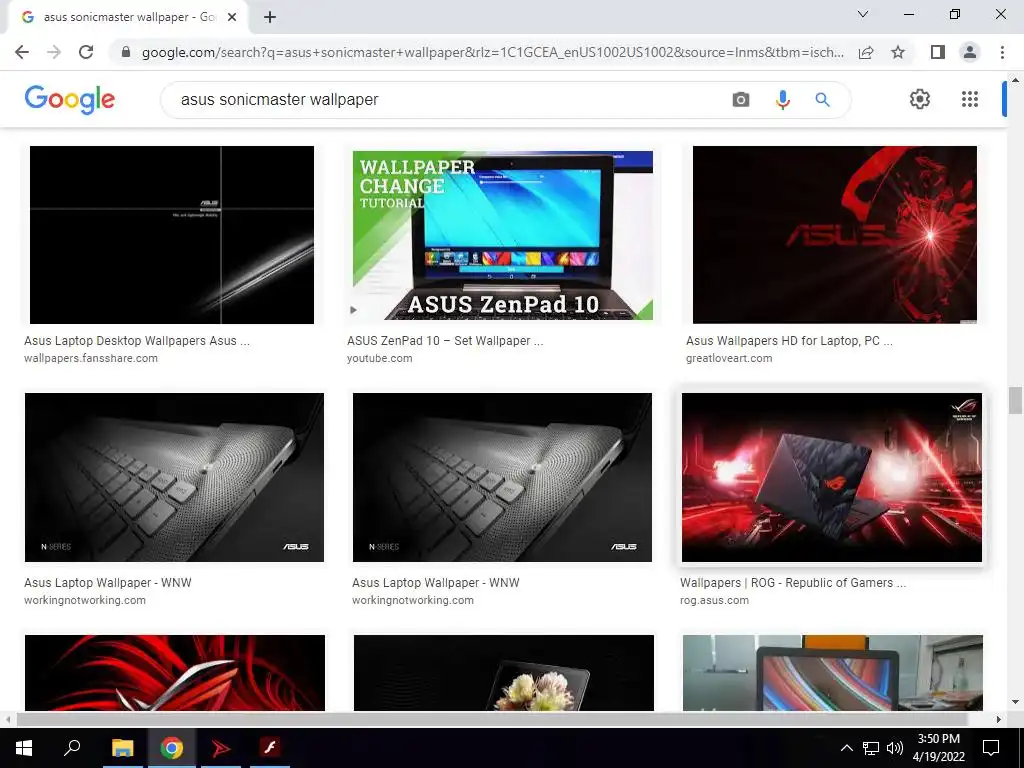The height and width of the screenshot is (768, 1024).
Task: Open "ASUS ZenPad 10 – Set Wallpaper ..." link
Action: tap(445, 341)
